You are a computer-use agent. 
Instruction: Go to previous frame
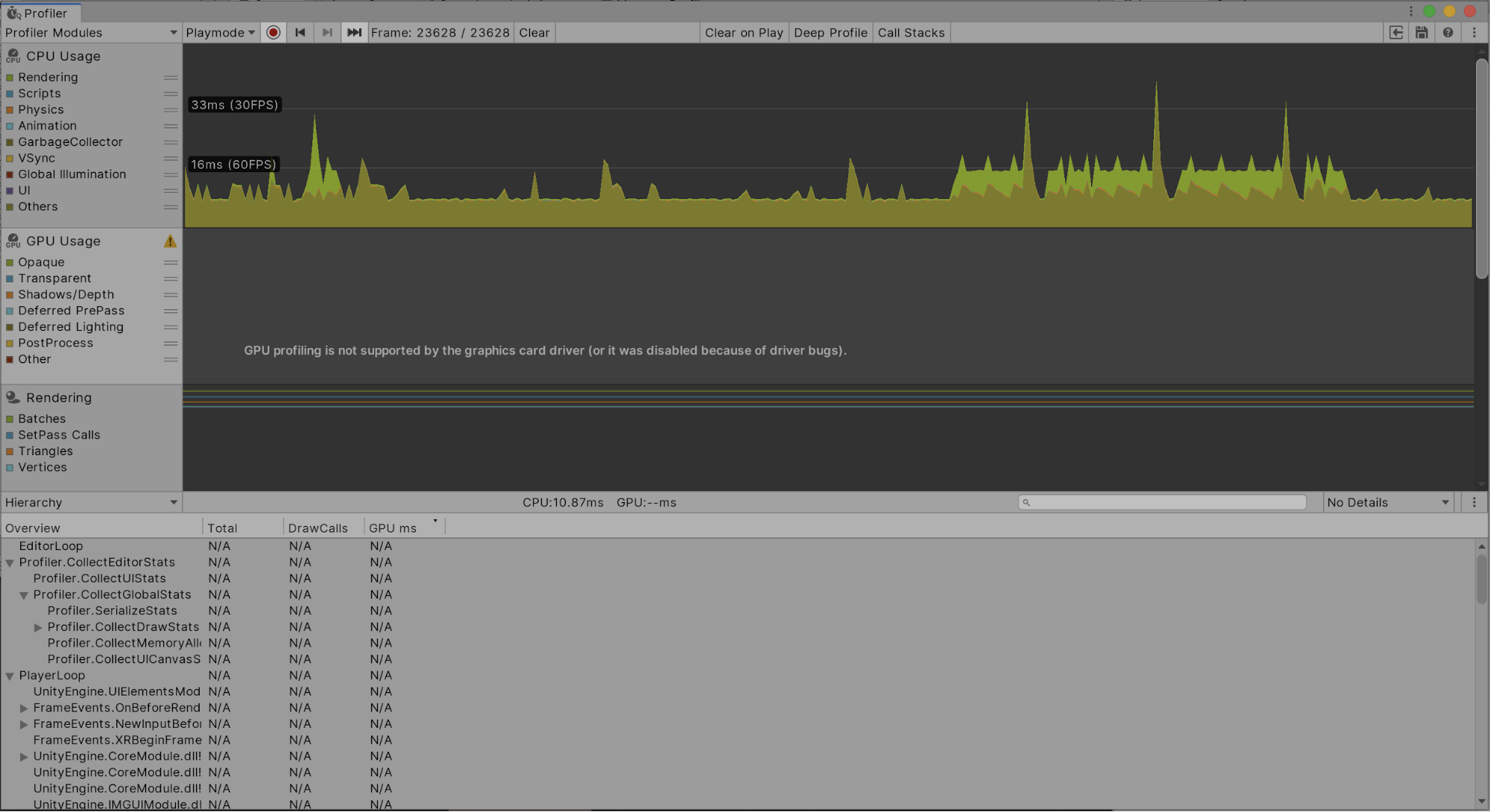pyautogui.click(x=300, y=33)
